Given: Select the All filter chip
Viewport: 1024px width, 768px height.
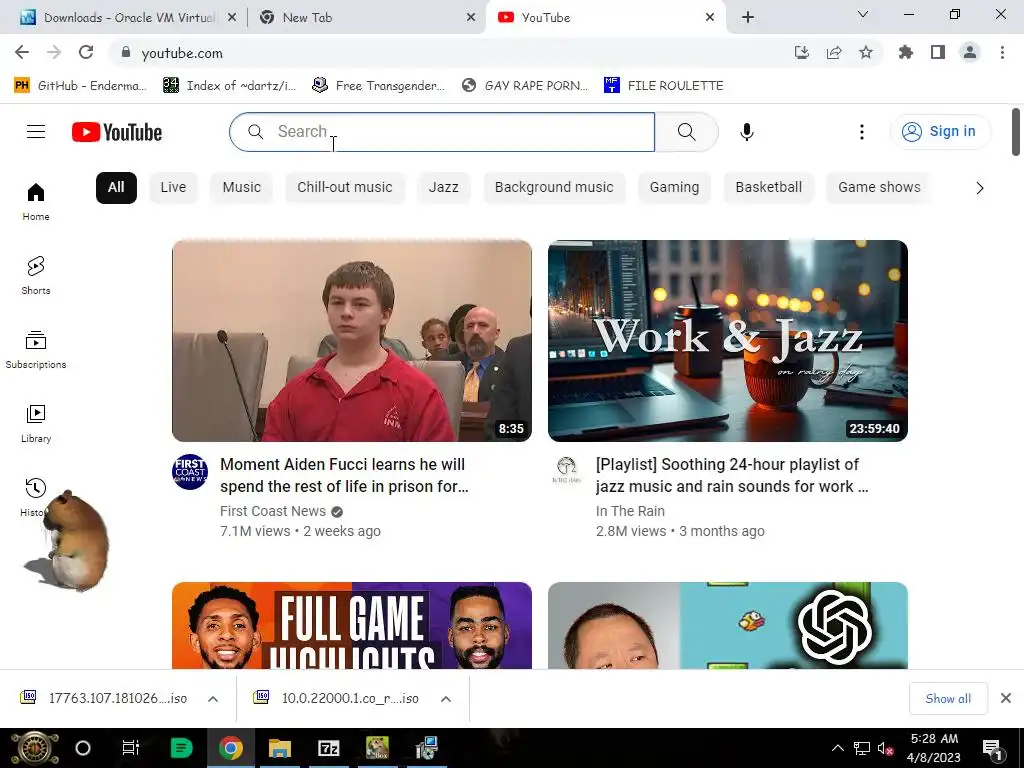Looking at the screenshot, I should coord(116,187).
